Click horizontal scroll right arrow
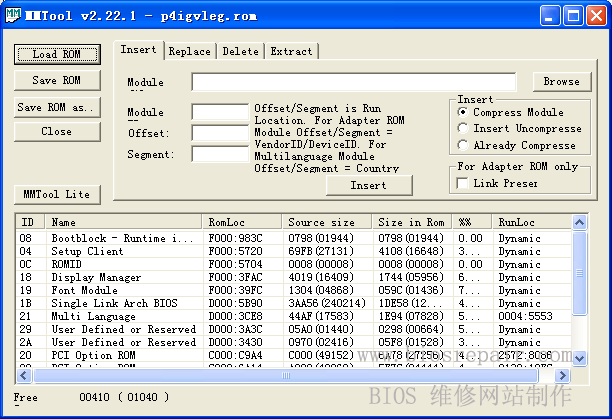This screenshot has width=612, height=419. click(x=562, y=375)
